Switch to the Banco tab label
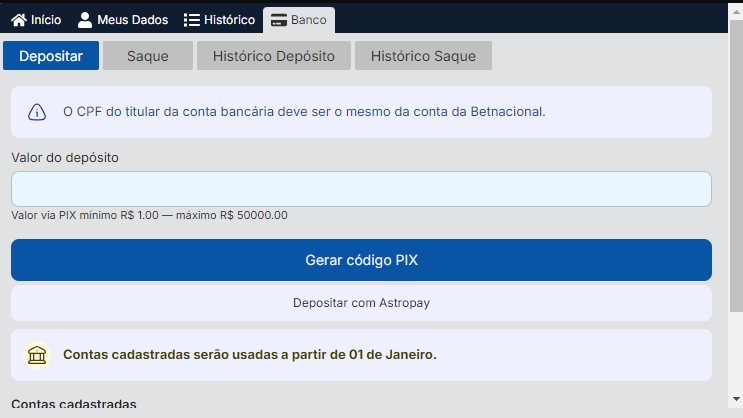The width and height of the screenshot is (743, 418). [308, 20]
